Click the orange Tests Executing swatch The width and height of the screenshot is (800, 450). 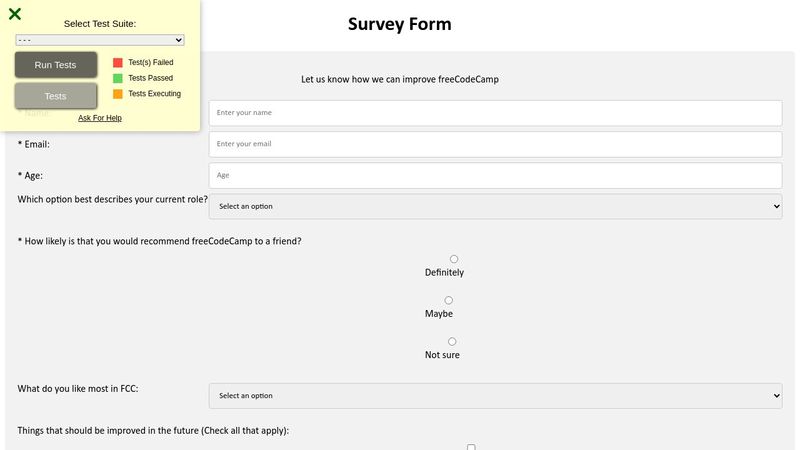(117, 94)
